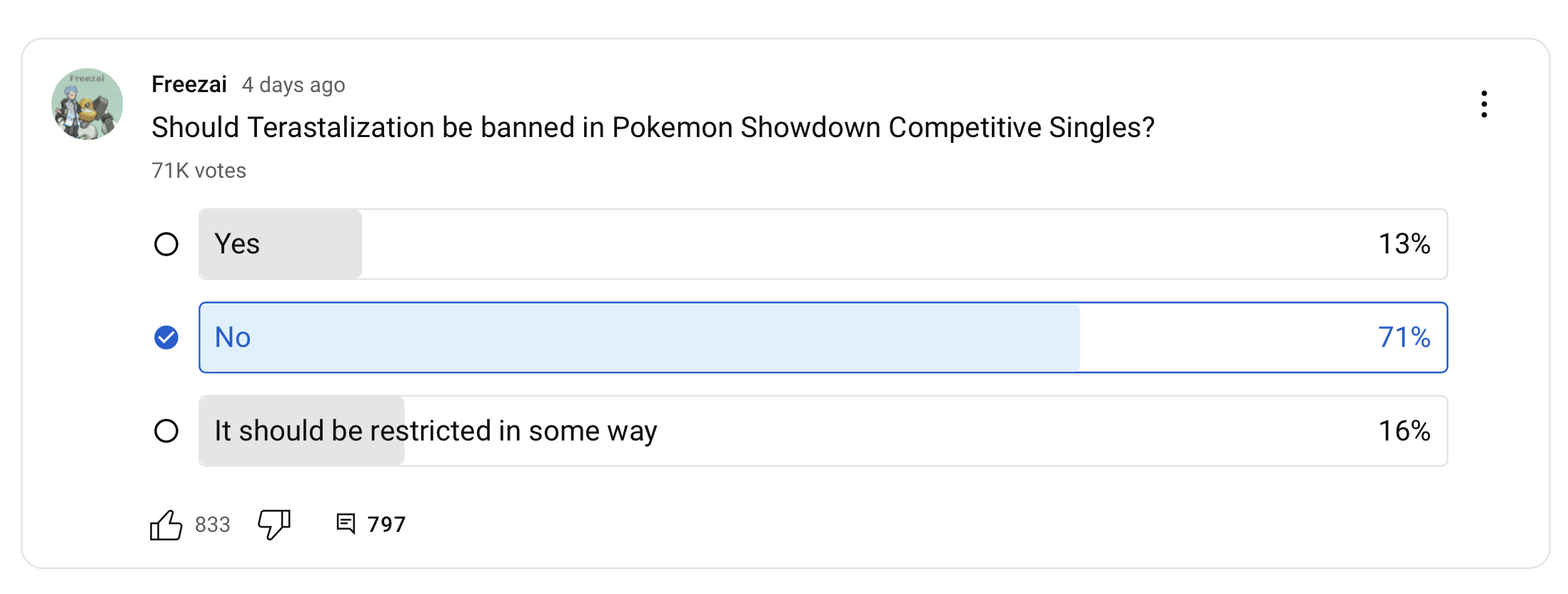Click the thumbs down dislike icon

coord(273,524)
